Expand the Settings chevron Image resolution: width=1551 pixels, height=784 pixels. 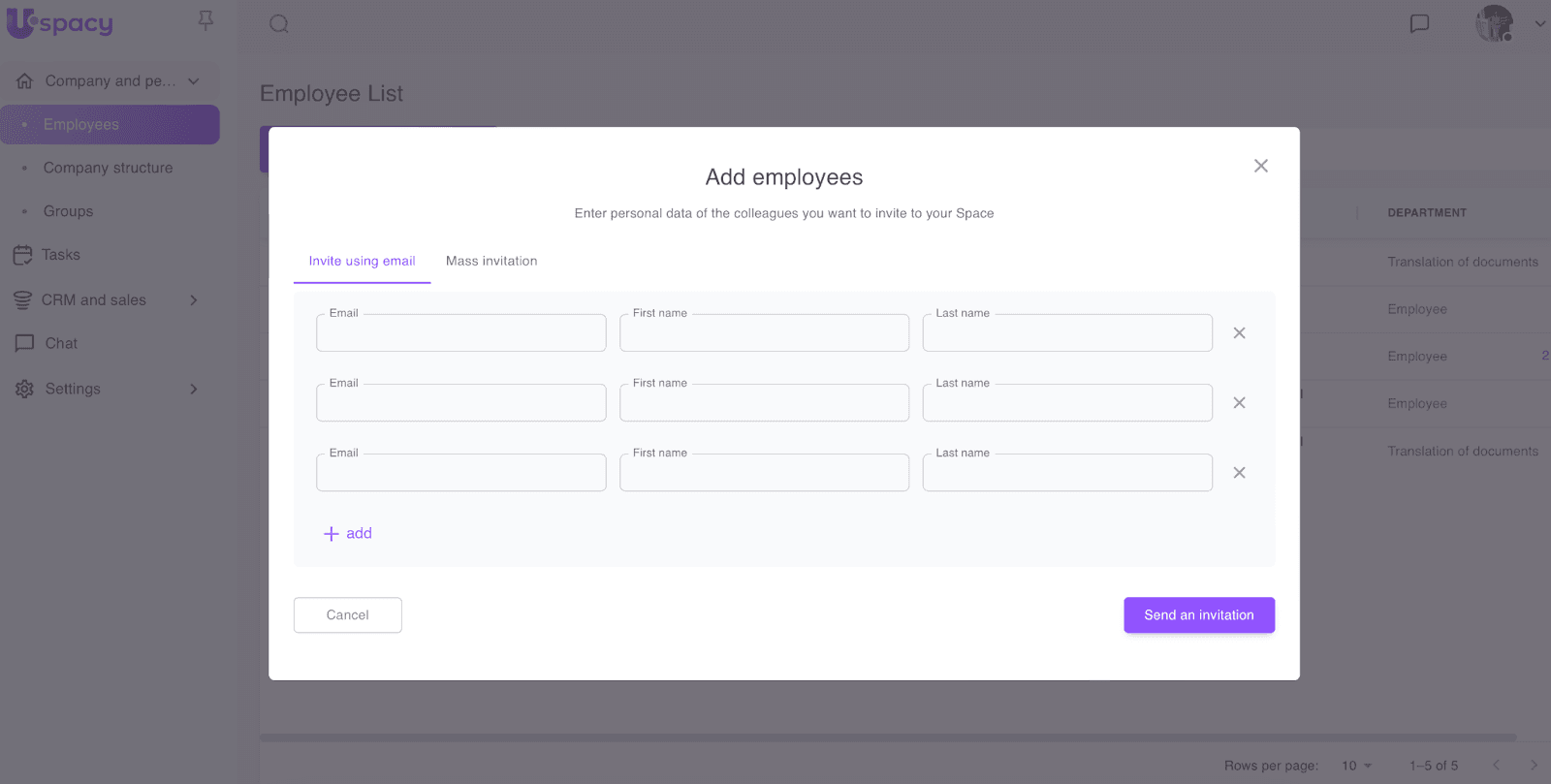[194, 389]
